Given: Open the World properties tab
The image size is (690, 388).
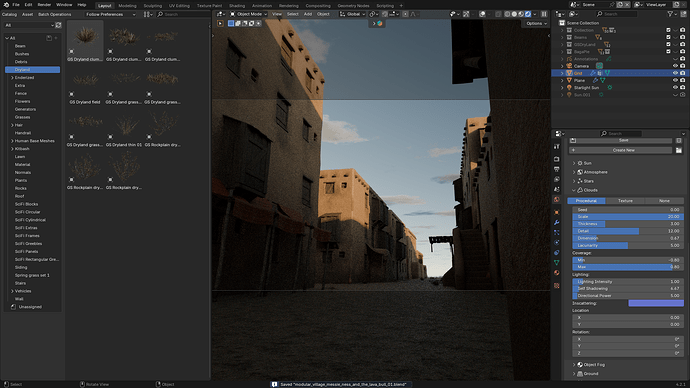Looking at the screenshot, I should click(557, 200).
